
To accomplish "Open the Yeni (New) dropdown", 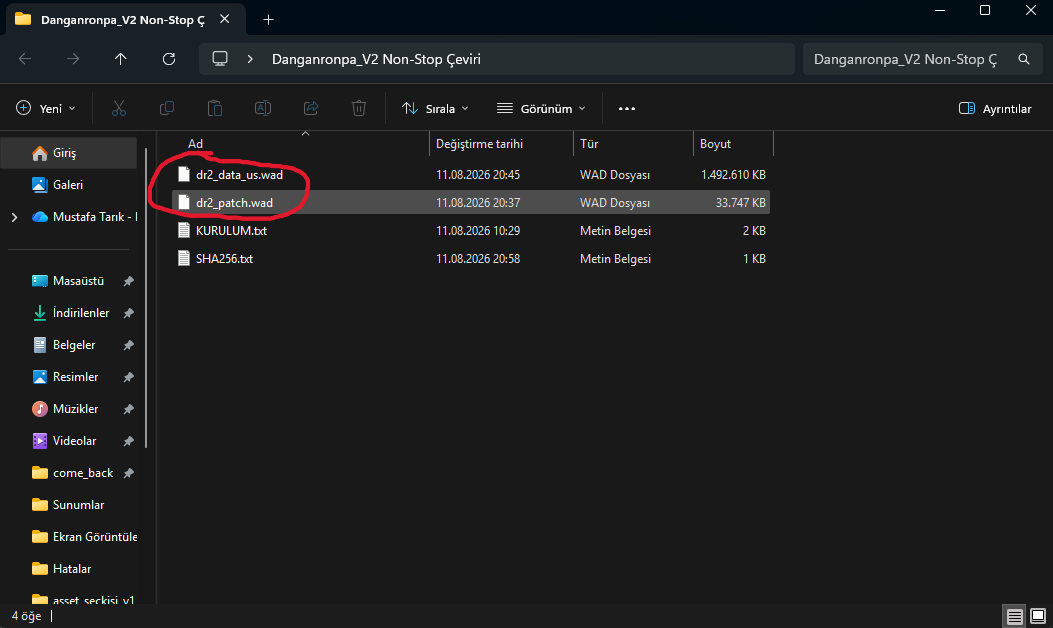I will 46,108.
